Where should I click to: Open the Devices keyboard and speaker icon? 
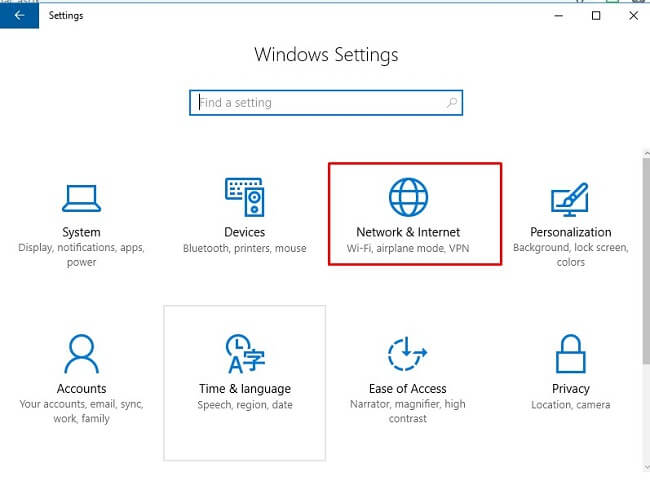click(245, 197)
